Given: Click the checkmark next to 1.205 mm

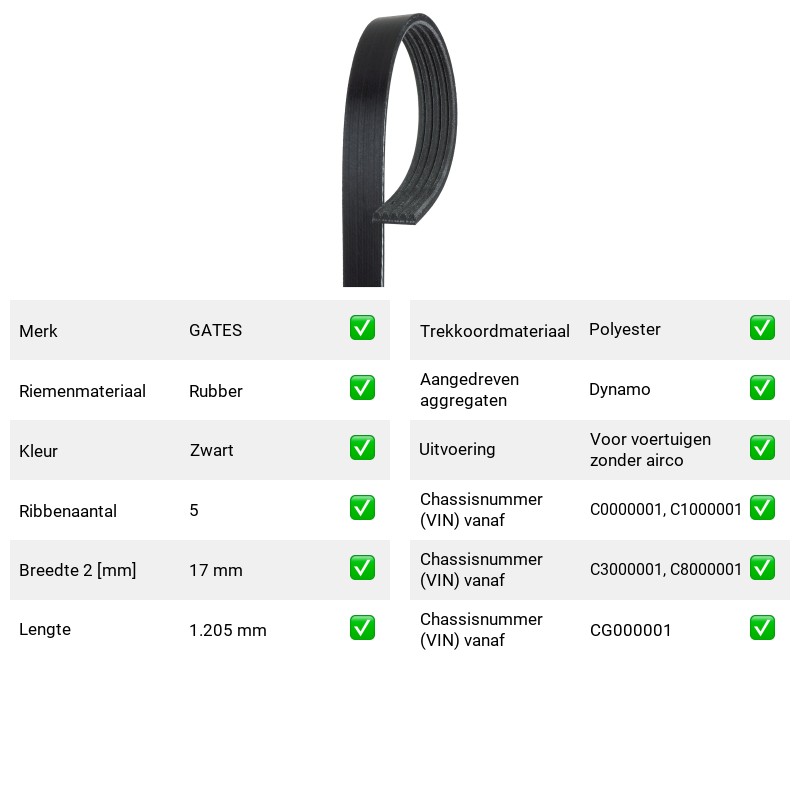Looking at the screenshot, I should [x=362, y=628].
